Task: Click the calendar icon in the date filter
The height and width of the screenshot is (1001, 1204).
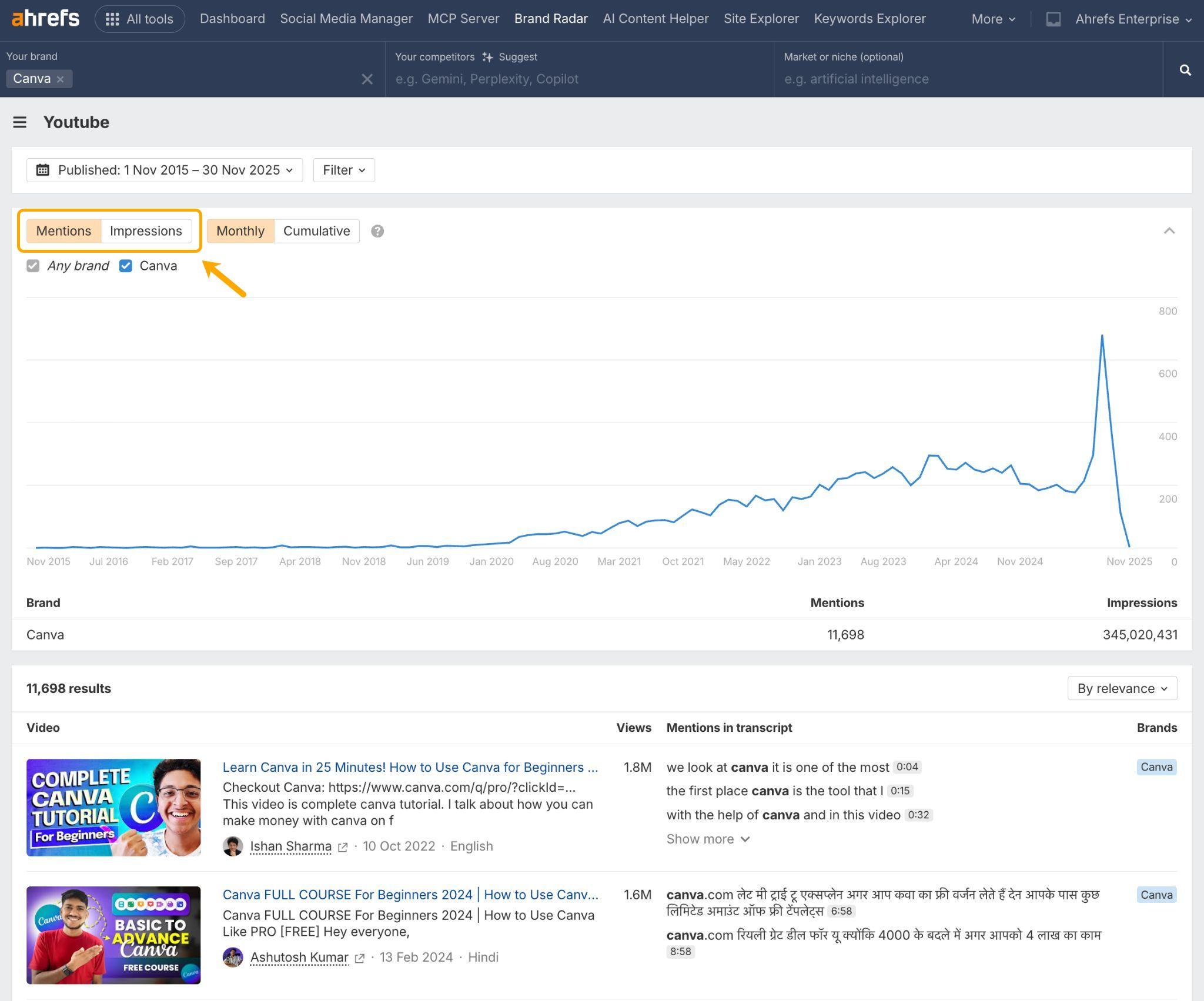Action: point(43,169)
